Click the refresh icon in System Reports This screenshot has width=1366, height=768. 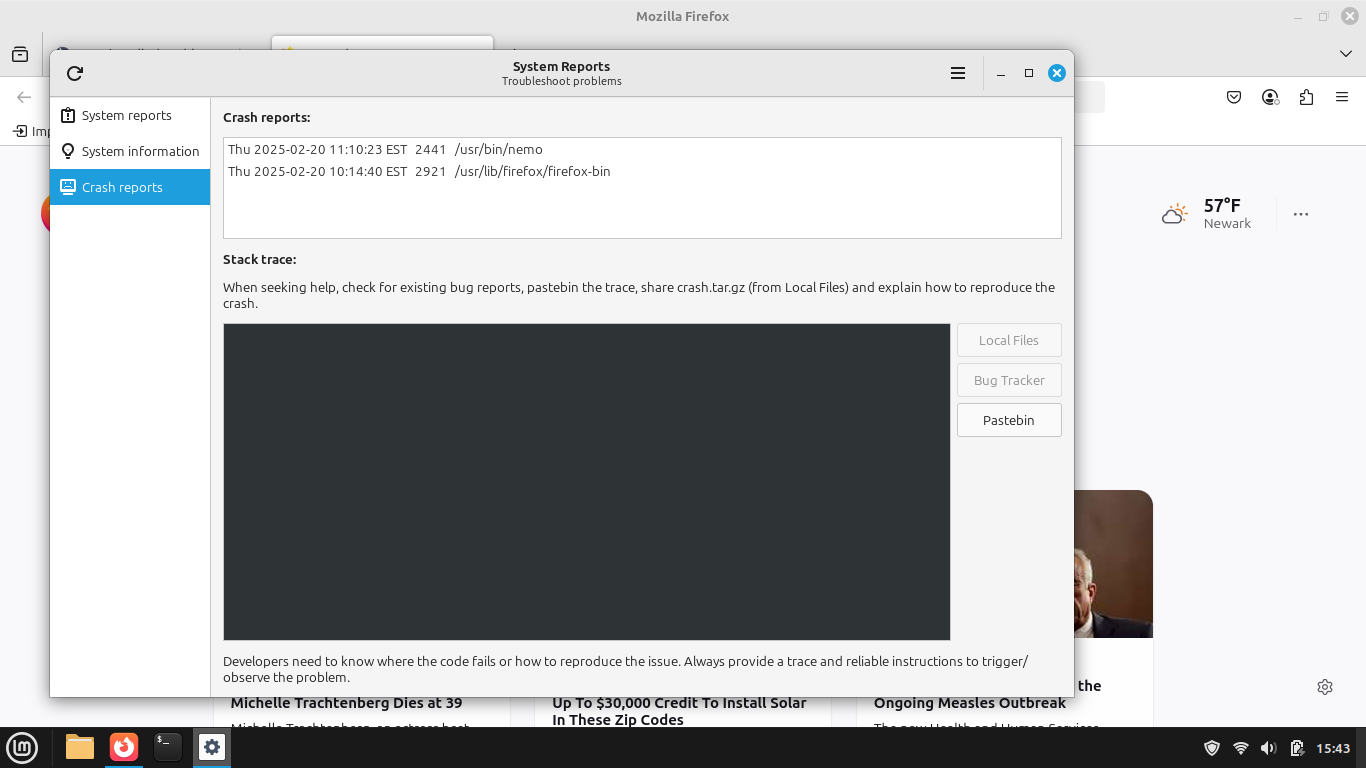[75, 73]
